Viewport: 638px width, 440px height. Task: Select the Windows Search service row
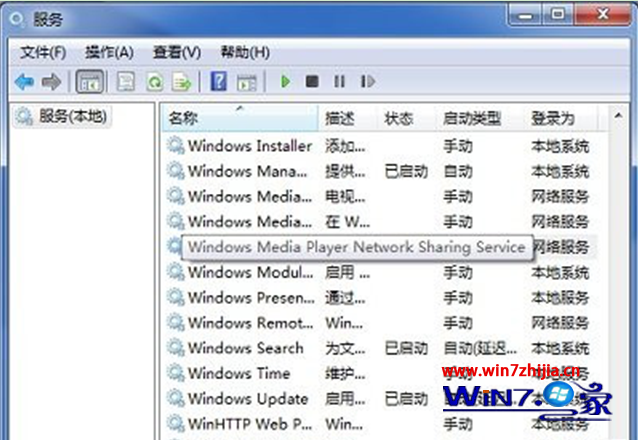(x=380, y=348)
